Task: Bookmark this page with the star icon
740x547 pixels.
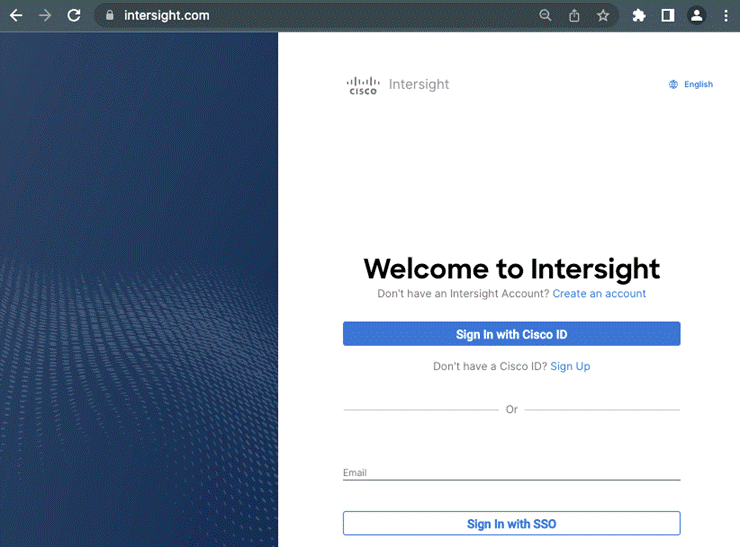Action: coord(603,16)
